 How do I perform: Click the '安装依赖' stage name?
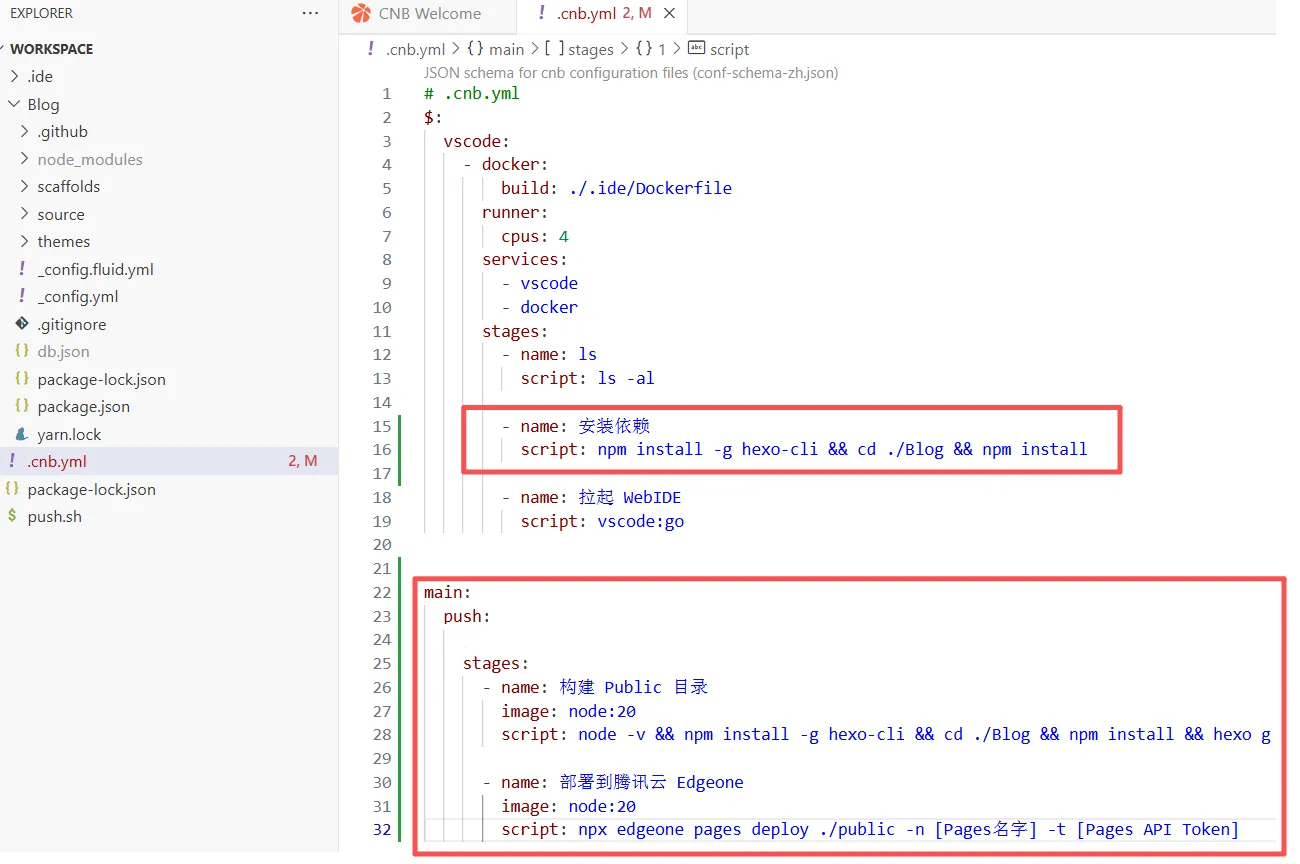tap(615, 426)
